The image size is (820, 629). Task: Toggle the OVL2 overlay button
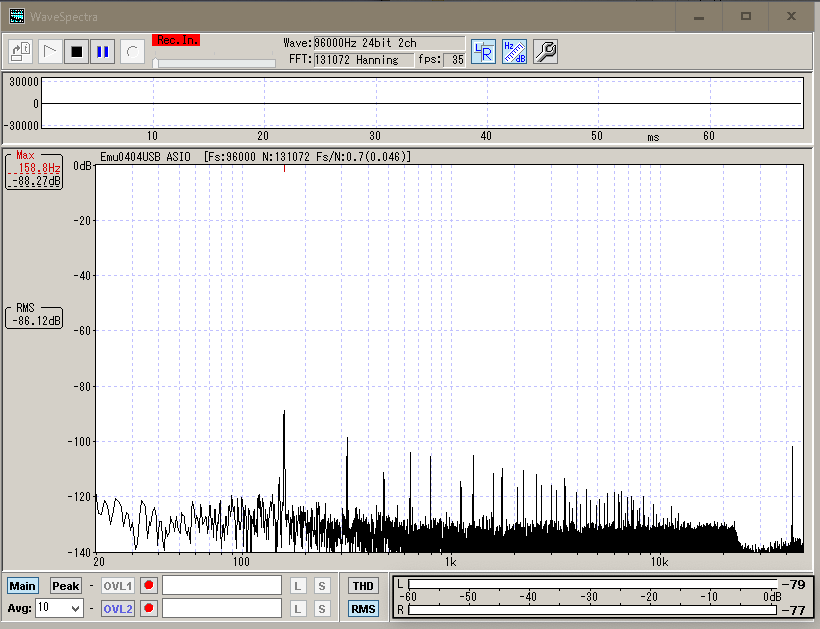(118, 609)
